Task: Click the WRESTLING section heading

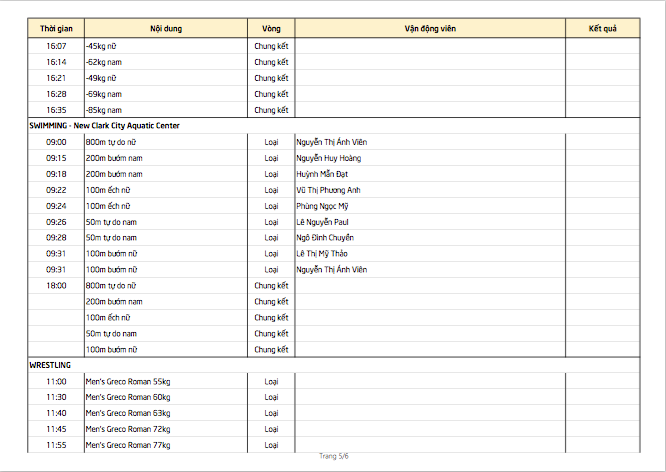Action: click(x=50, y=365)
